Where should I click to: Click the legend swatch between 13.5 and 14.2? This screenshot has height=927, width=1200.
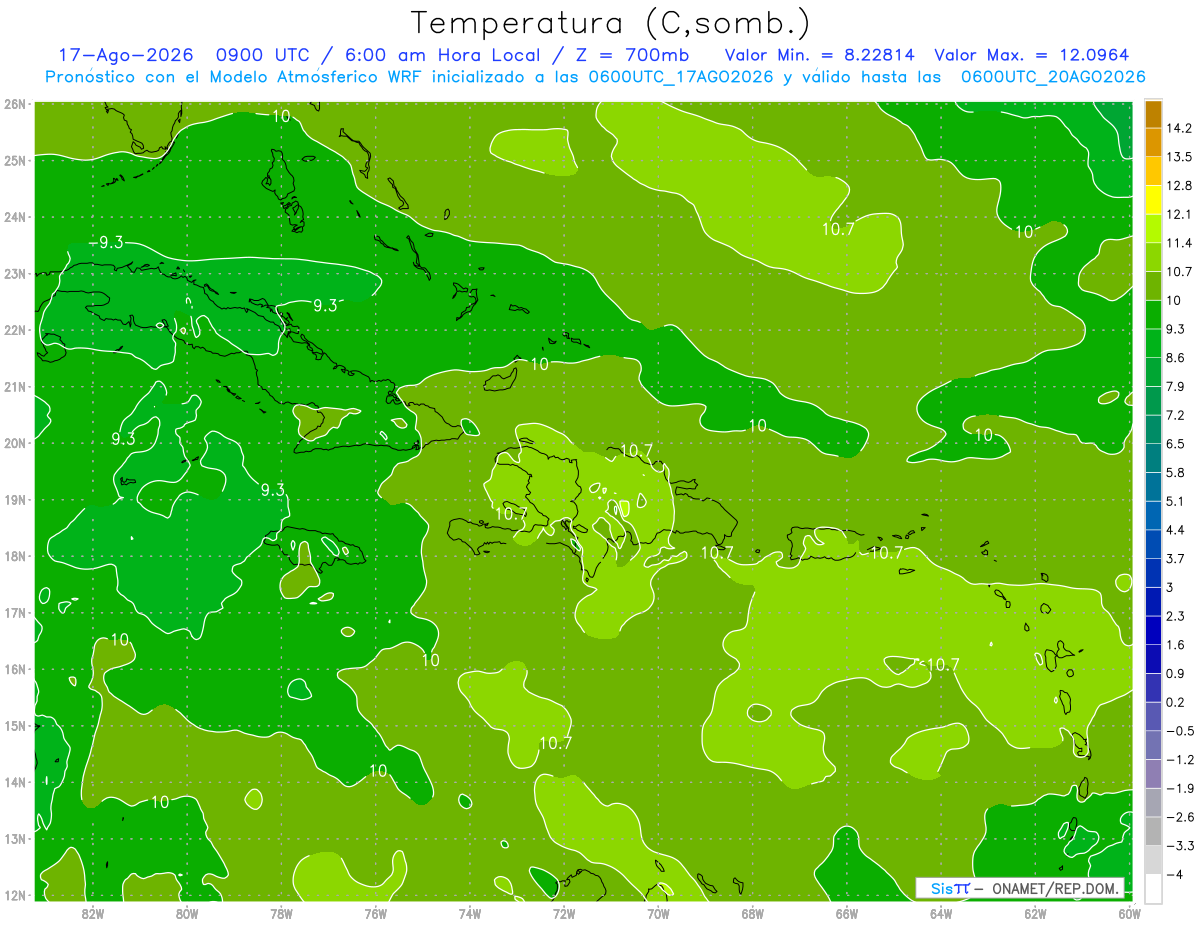(x=1153, y=142)
